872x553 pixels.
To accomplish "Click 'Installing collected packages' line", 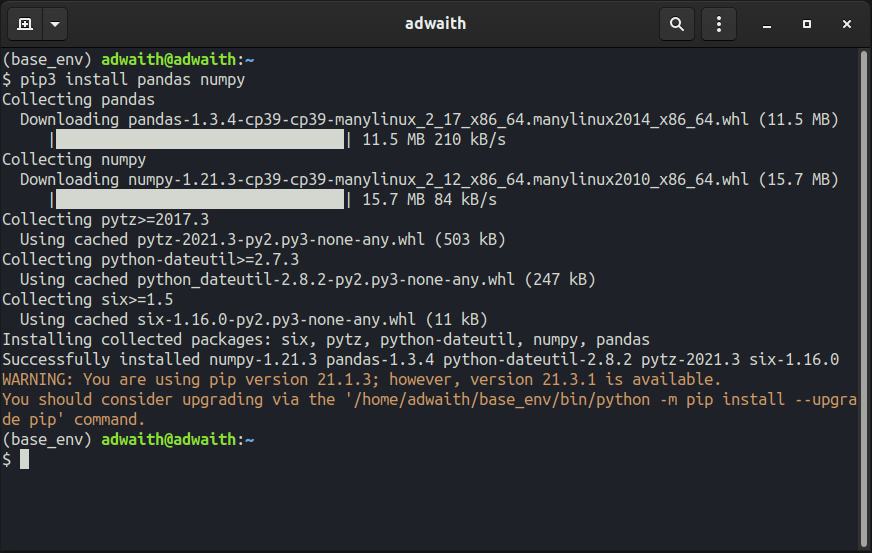I will pyautogui.click(x=326, y=340).
